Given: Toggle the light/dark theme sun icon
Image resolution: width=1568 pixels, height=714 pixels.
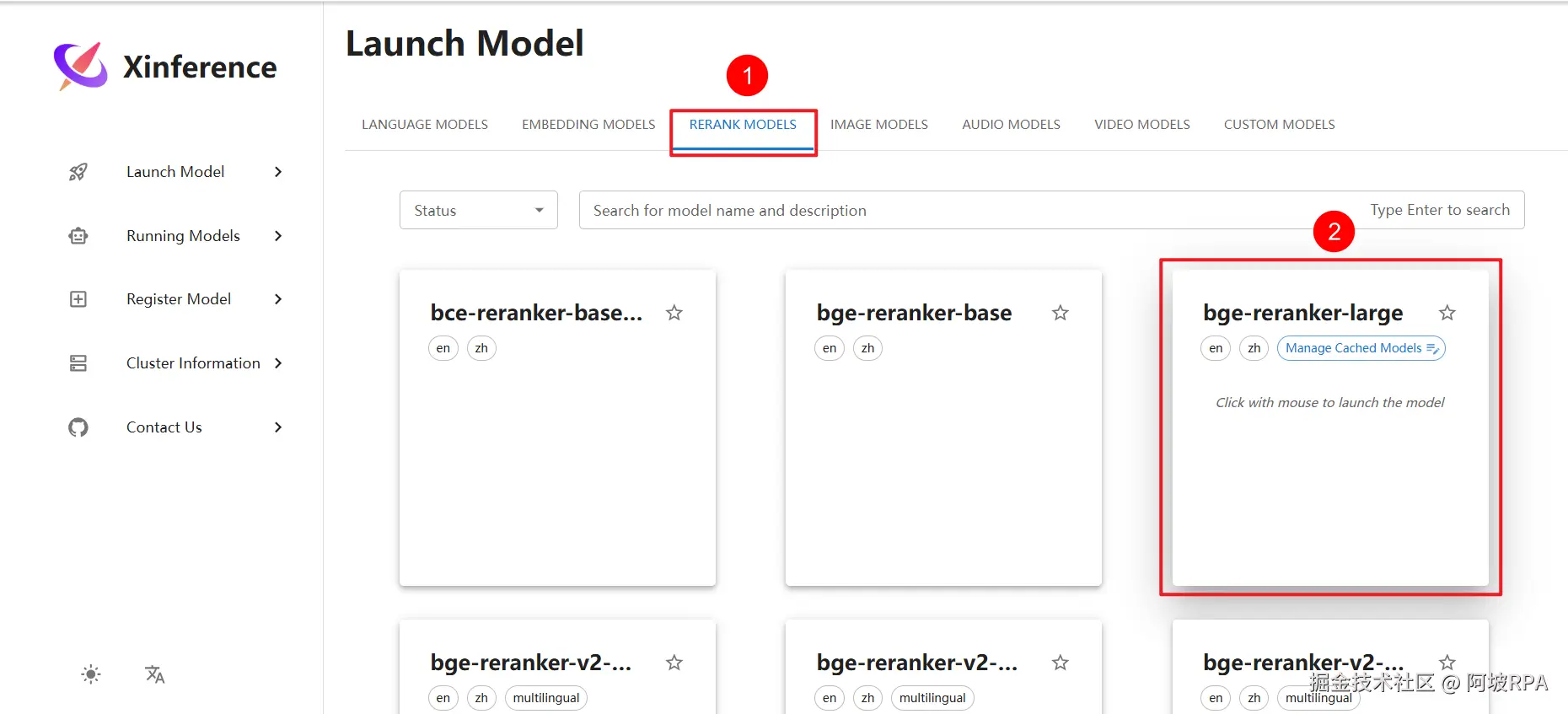Looking at the screenshot, I should click(91, 674).
